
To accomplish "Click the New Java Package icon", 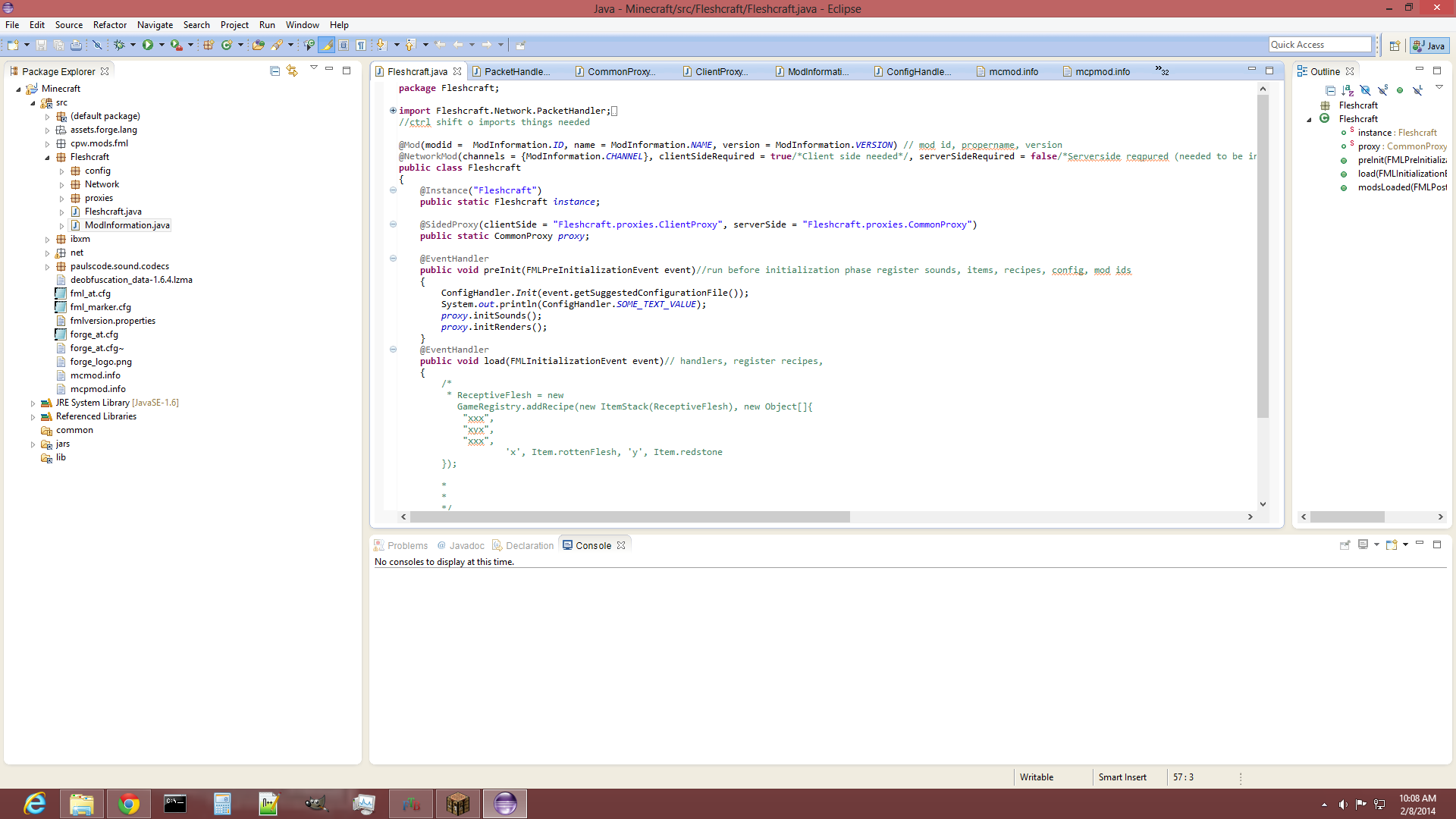I will pos(208,45).
